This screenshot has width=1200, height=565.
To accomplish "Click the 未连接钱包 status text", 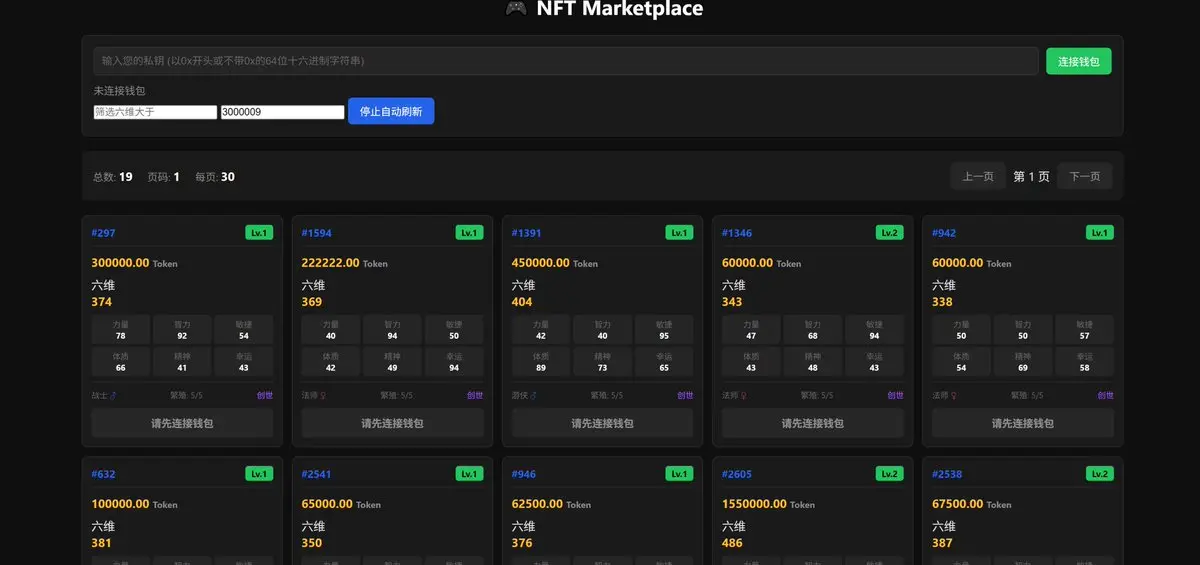I will [x=119, y=90].
